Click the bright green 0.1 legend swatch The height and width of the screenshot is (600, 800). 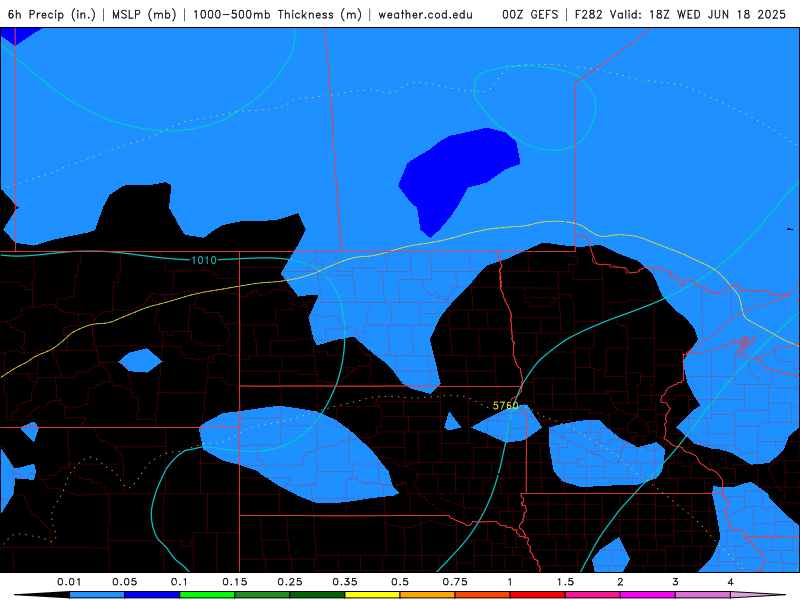point(207,595)
